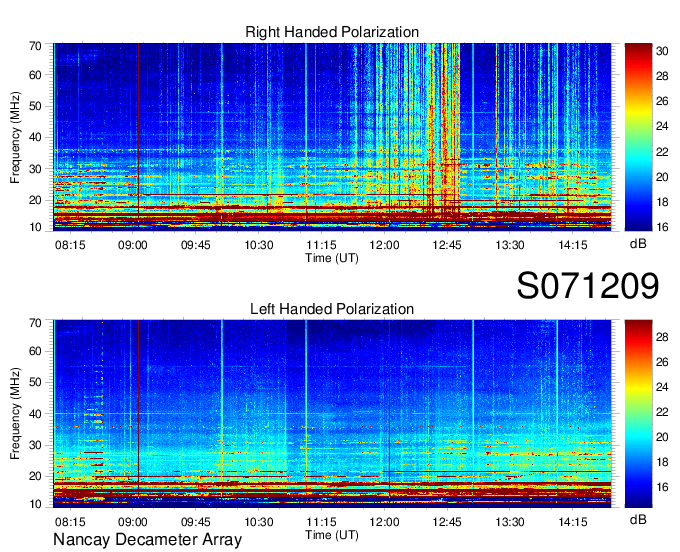Click "Time (UT)" label under Right Handed plot
The height and width of the screenshot is (552, 680).
pos(332,258)
